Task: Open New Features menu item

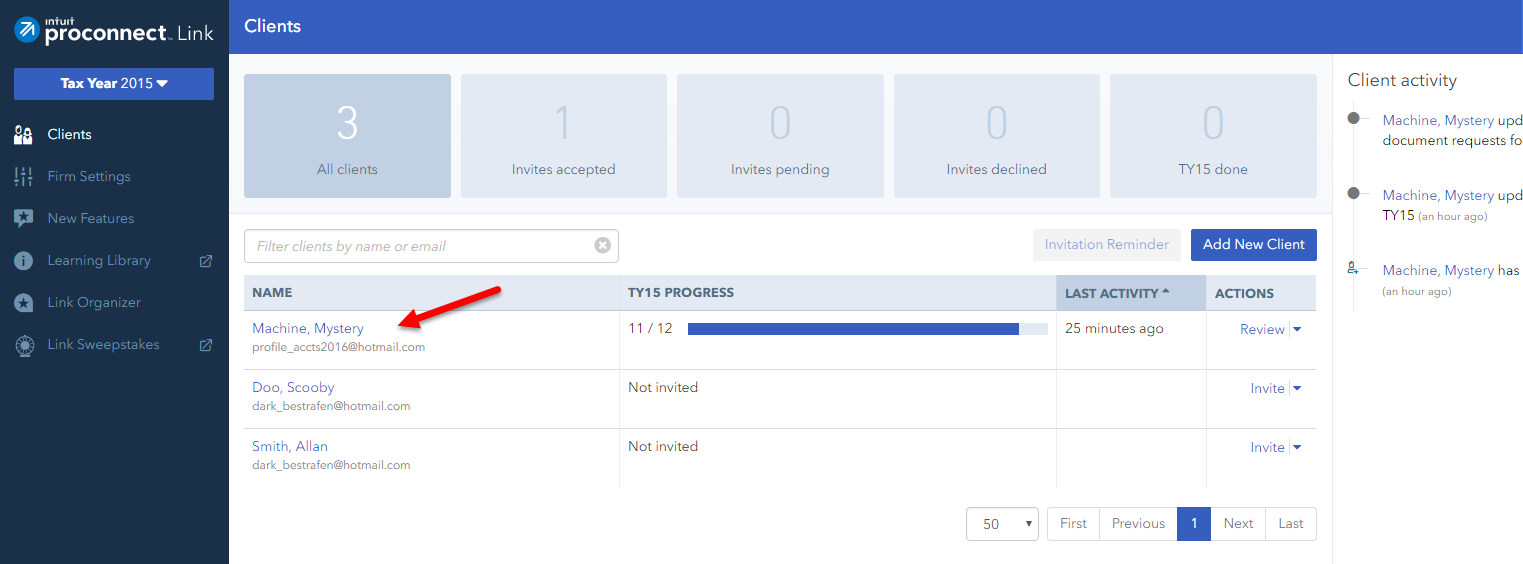Action: [91, 219]
